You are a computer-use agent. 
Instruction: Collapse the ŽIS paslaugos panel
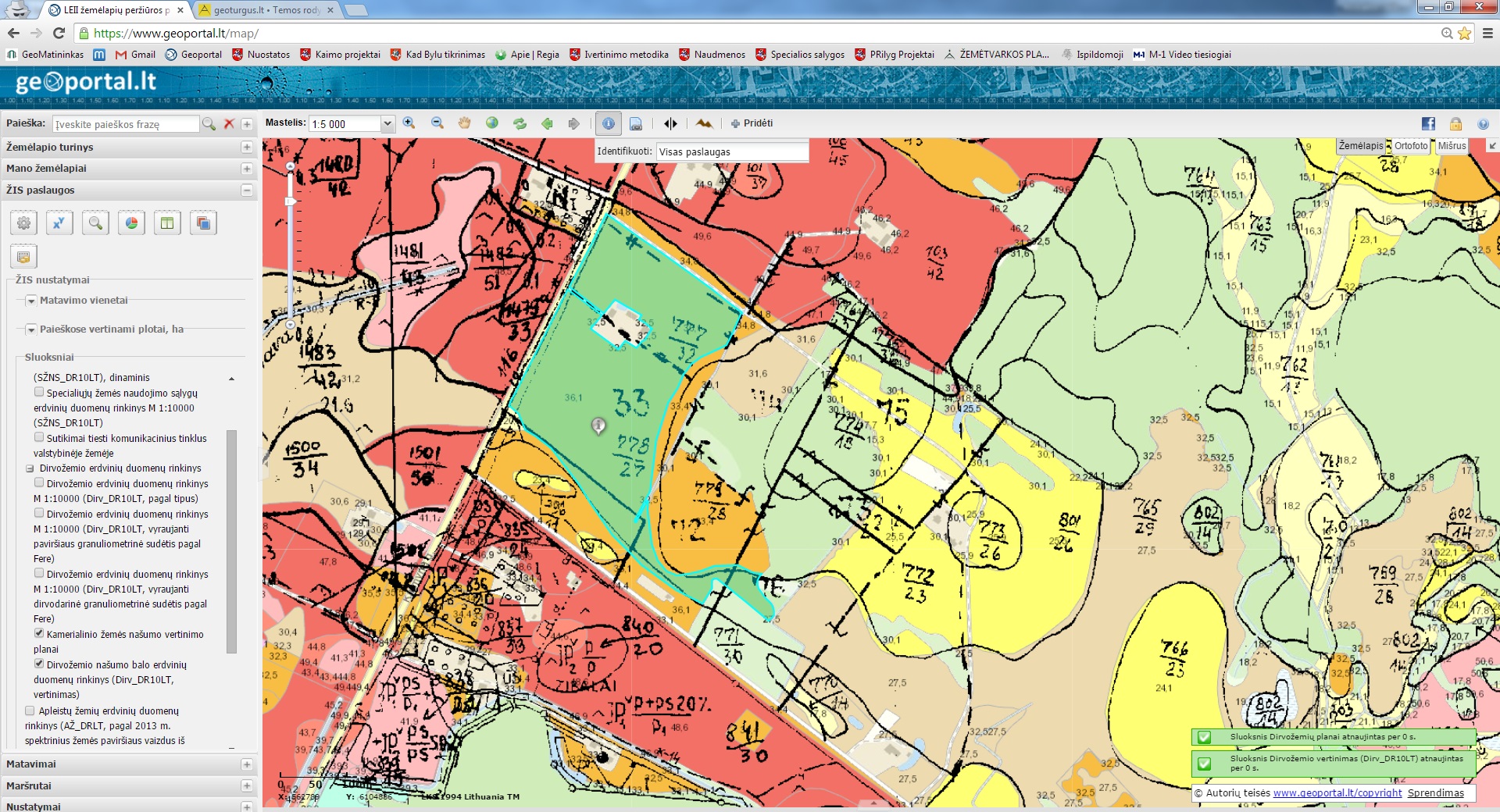tap(247, 191)
